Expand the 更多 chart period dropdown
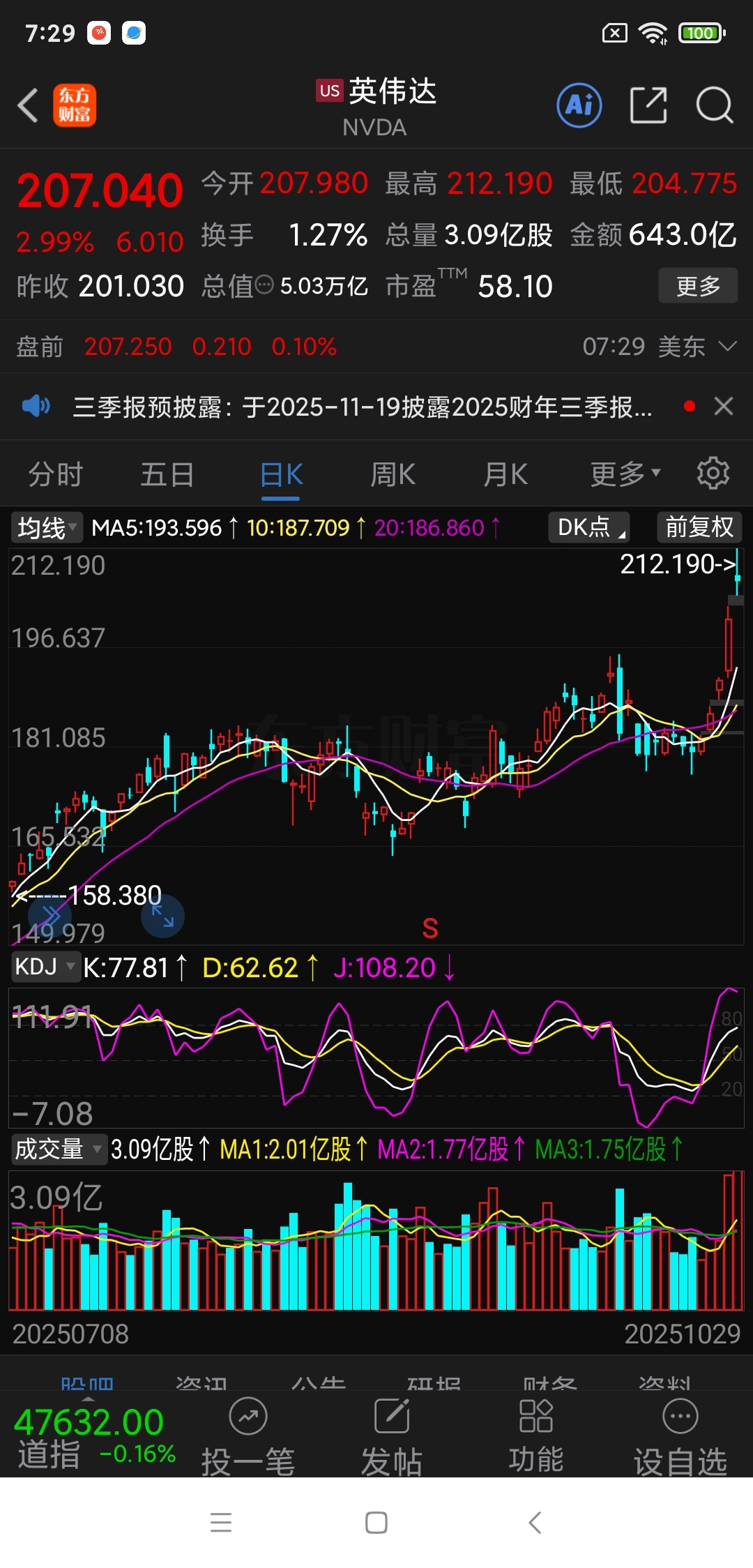 [x=625, y=474]
